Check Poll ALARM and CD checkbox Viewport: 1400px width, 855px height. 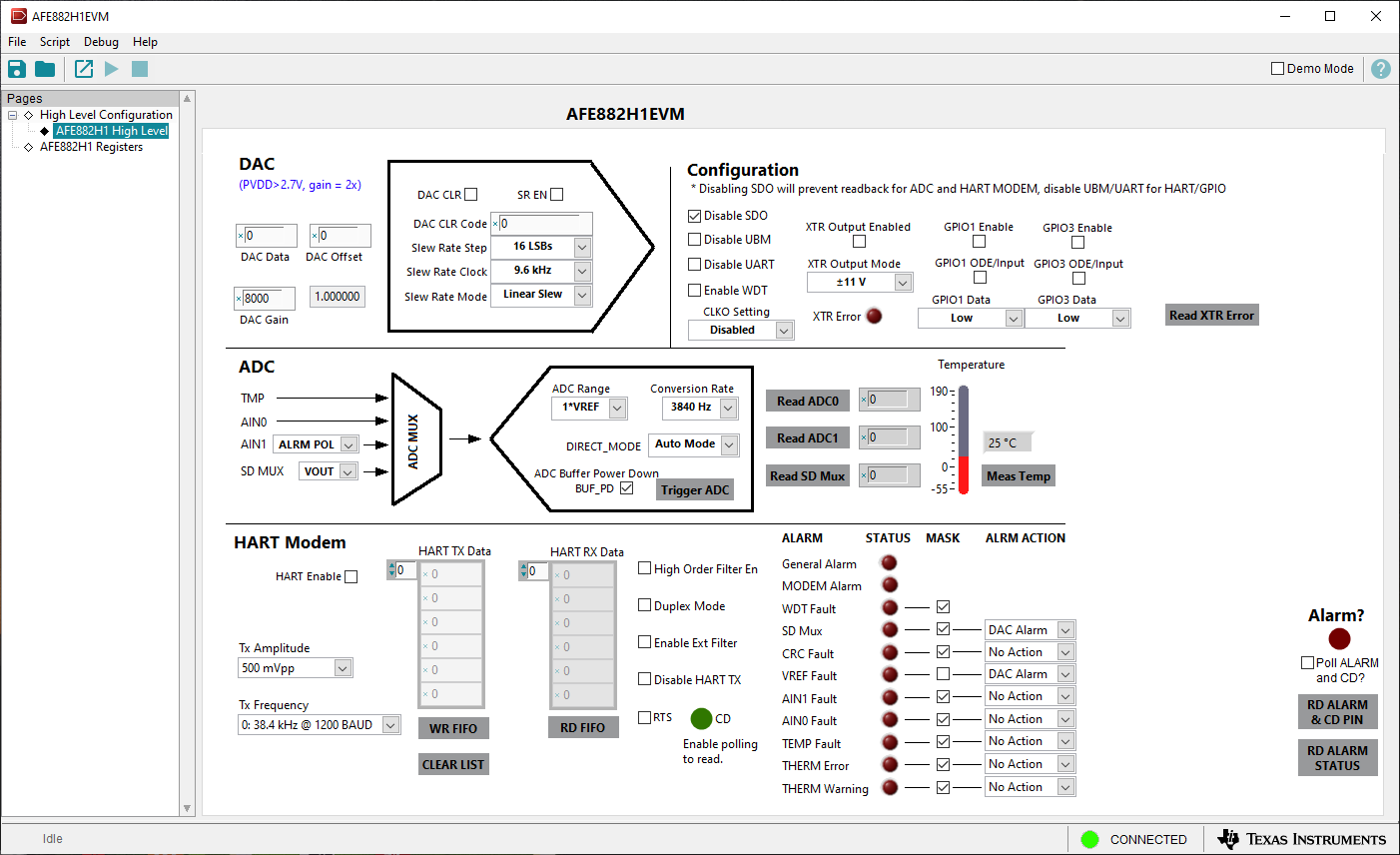click(x=1307, y=663)
